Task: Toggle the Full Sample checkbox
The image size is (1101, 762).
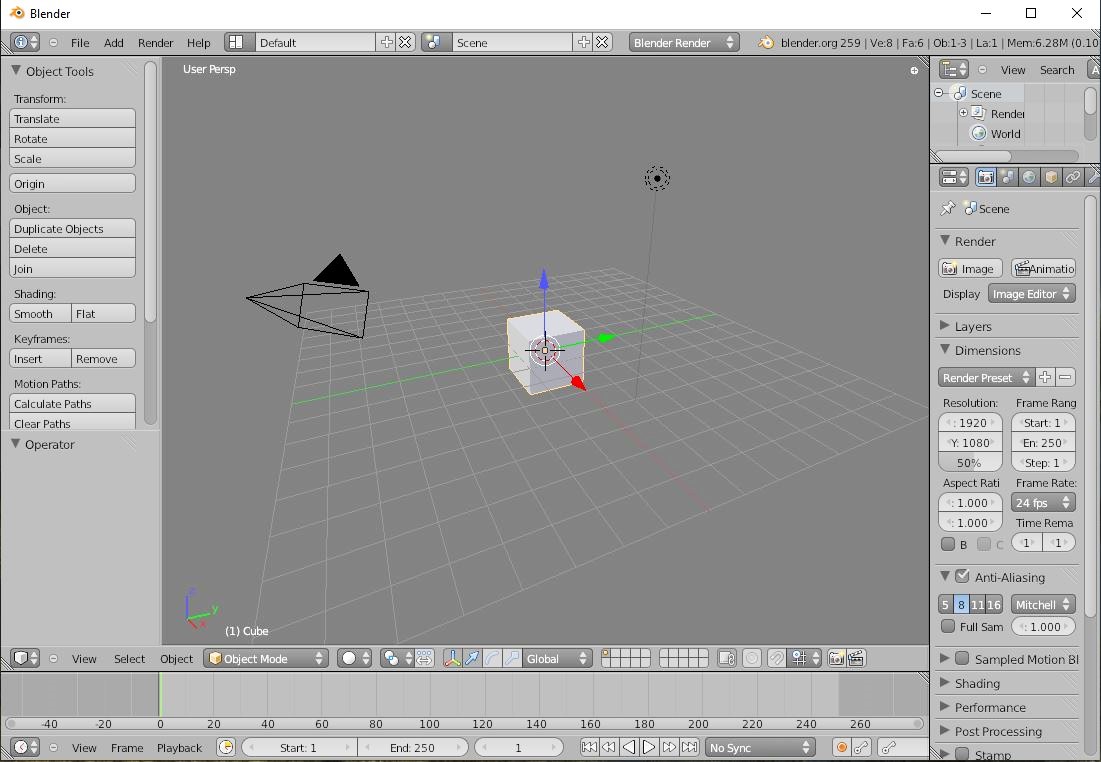Action: [x=948, y=626]
